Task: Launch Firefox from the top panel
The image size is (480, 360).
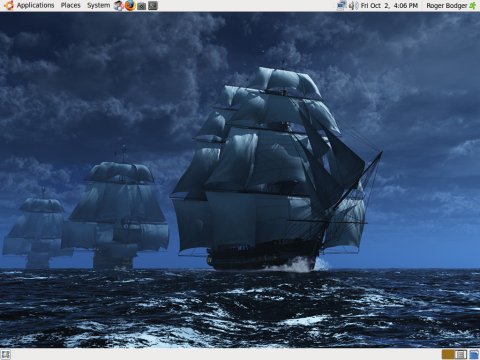Action: pyautogui.click(x=130, y=5)
